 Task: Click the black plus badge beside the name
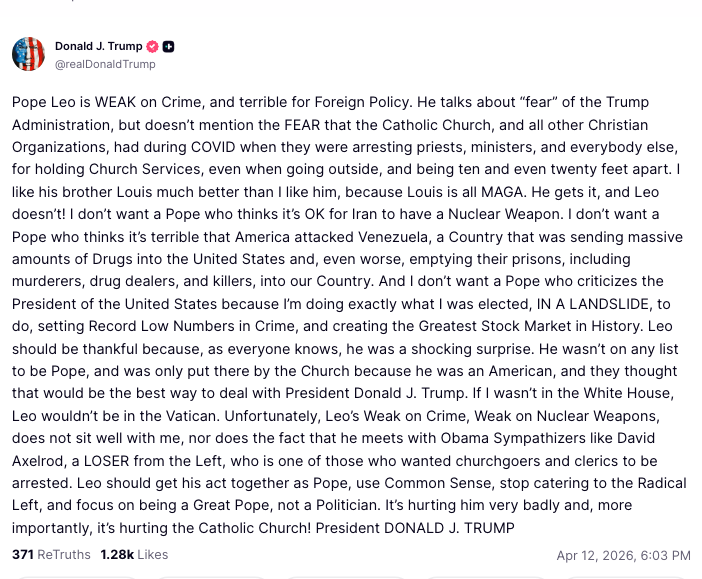click(169, 46)
